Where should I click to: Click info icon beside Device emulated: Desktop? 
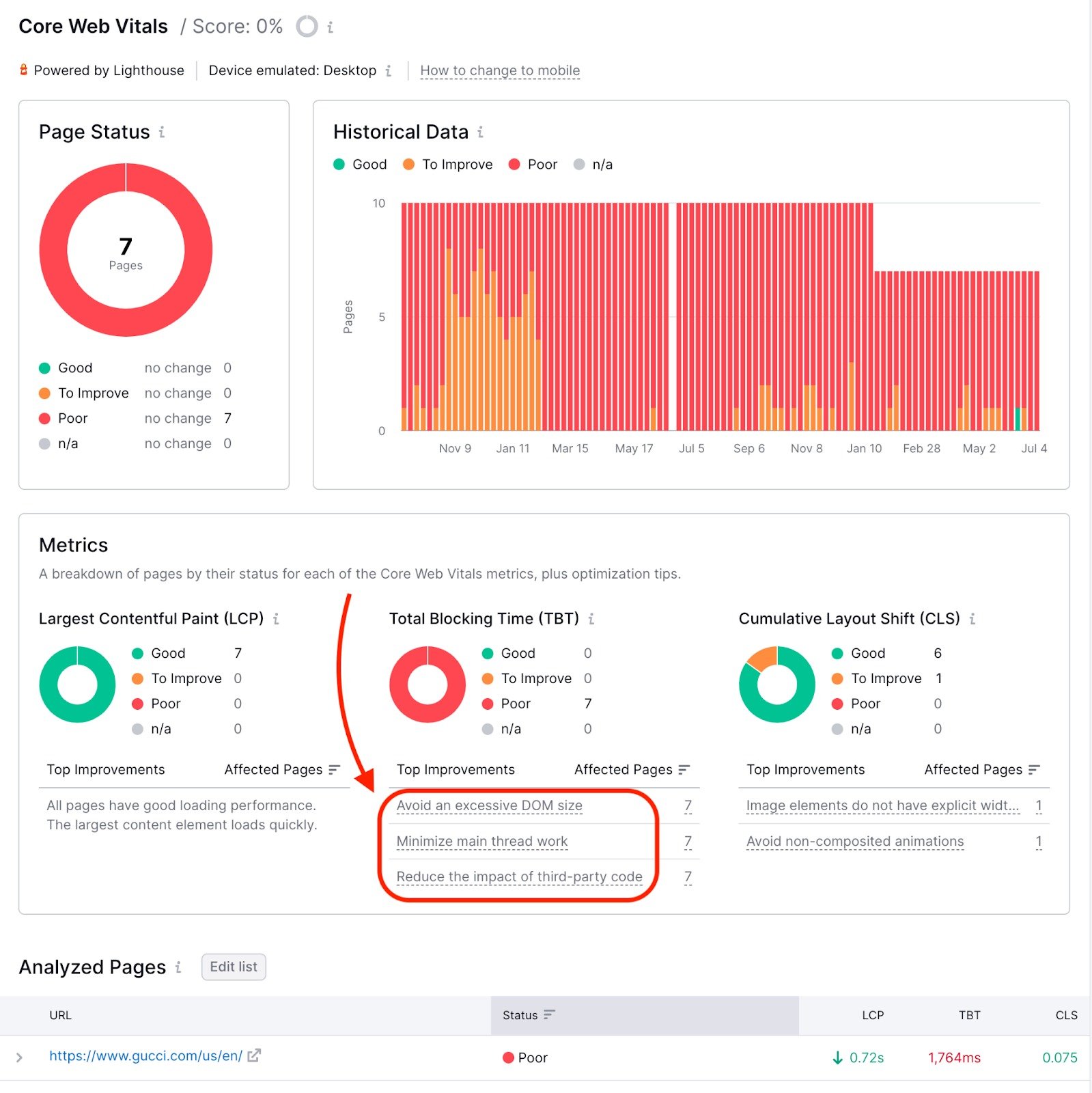[388, 71]
